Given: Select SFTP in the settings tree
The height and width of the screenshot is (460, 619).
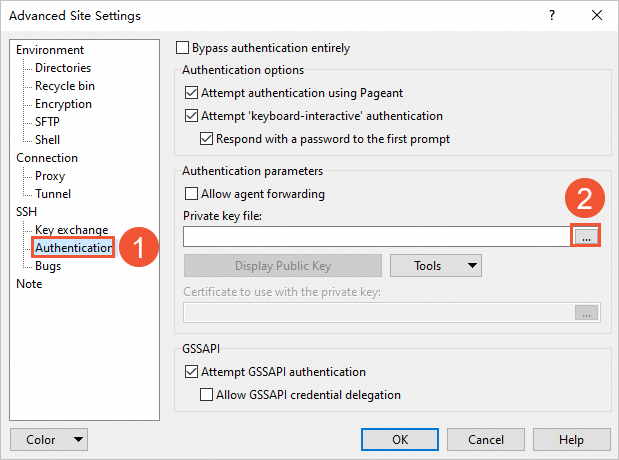Looking at the screenshot, I should (47, 122).
